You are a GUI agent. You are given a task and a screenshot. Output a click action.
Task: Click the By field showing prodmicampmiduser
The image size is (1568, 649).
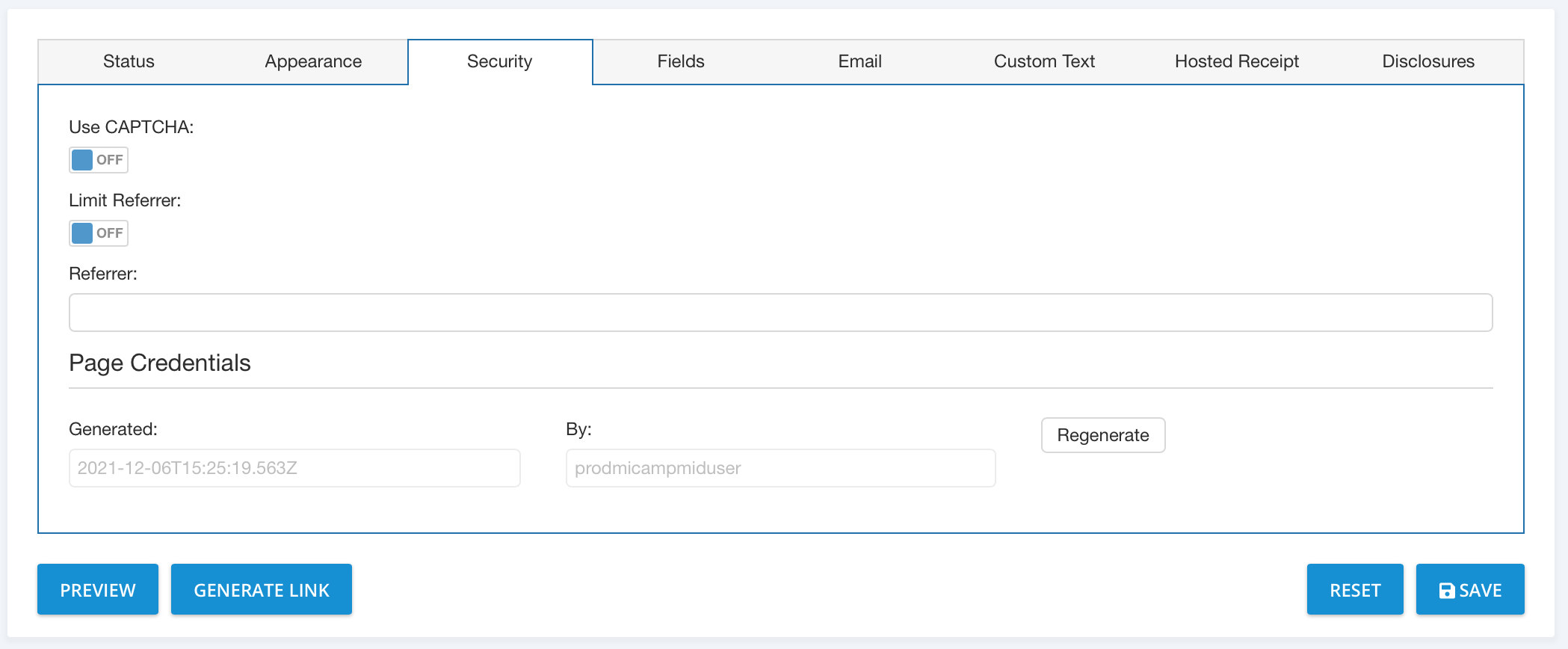pyautogui.click(x=780, y=468)
